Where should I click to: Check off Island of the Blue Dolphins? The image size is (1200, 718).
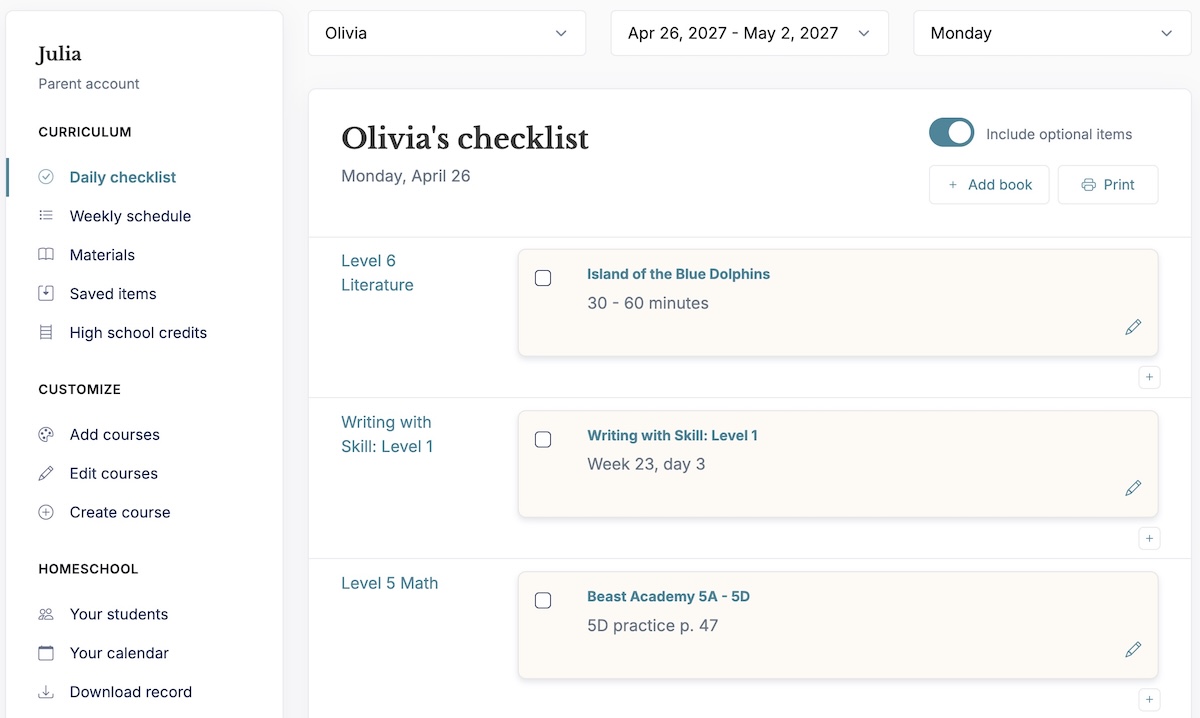543,278
